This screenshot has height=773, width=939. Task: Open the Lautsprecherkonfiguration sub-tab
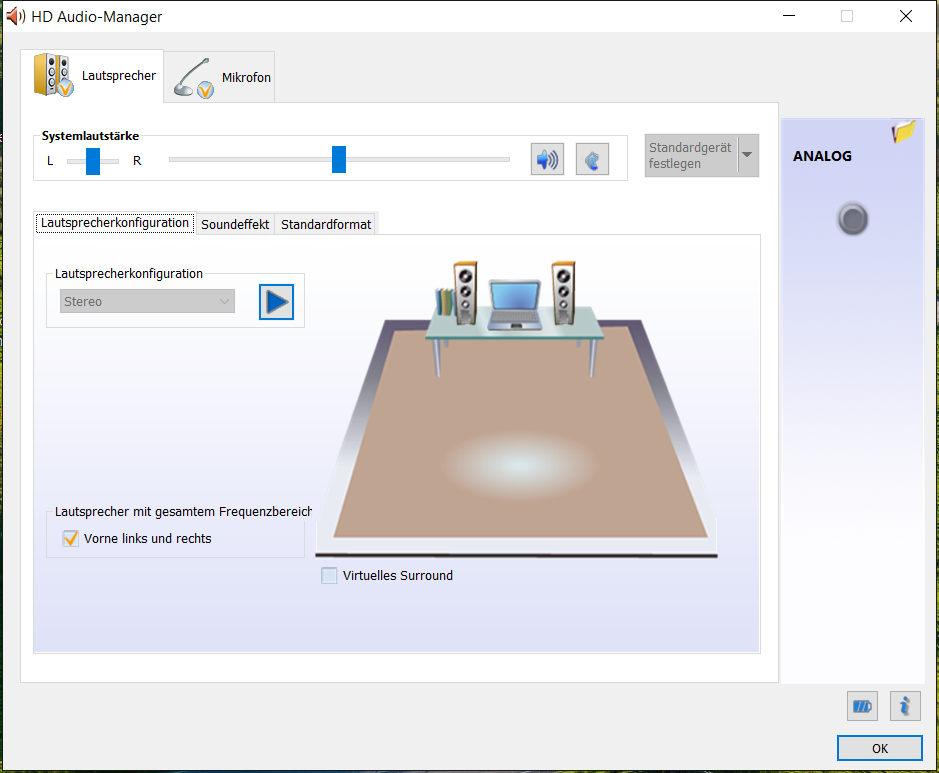point(115,223)
